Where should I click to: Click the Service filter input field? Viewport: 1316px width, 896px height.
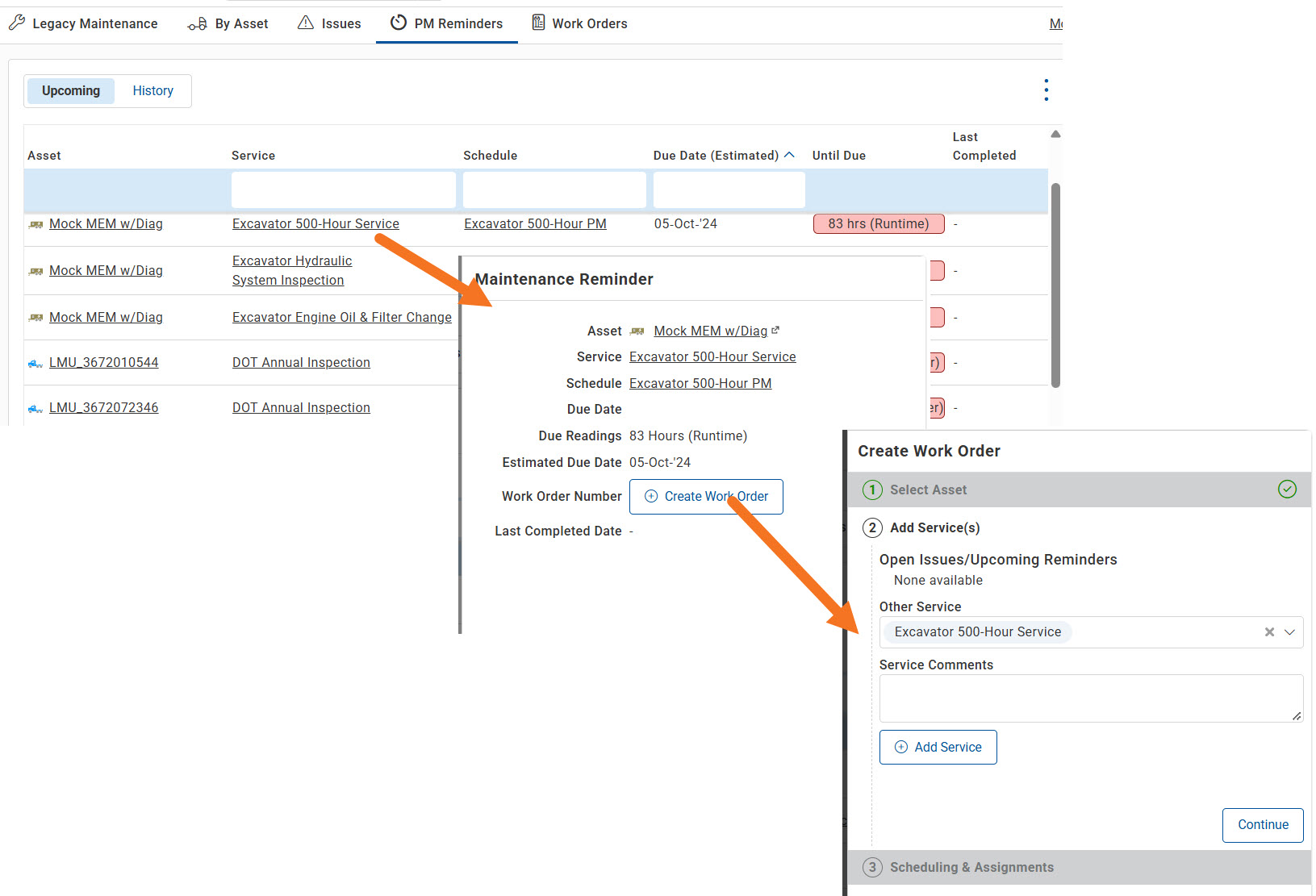pos(344,190)
